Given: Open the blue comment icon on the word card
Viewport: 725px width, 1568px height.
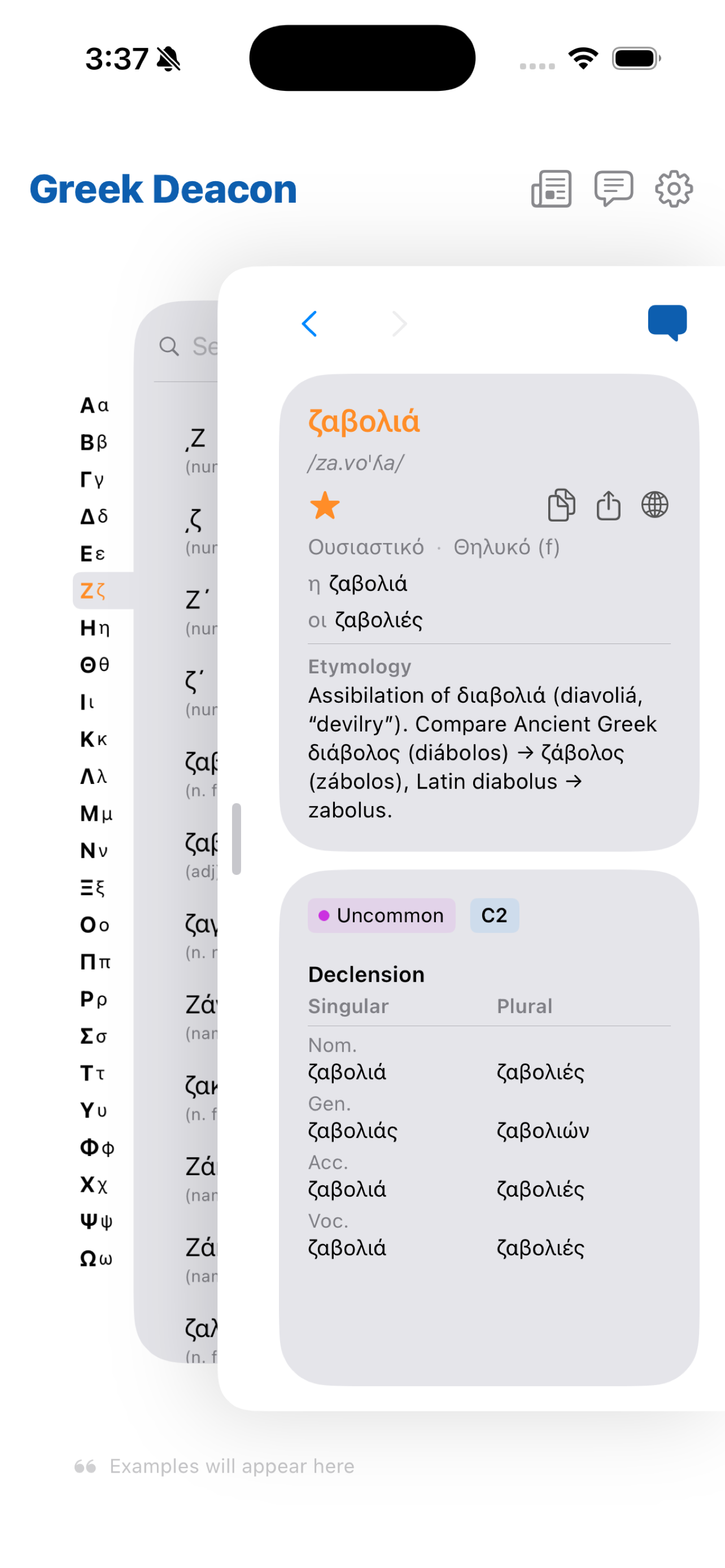Looking at the screenshot, I should point(667,322).
